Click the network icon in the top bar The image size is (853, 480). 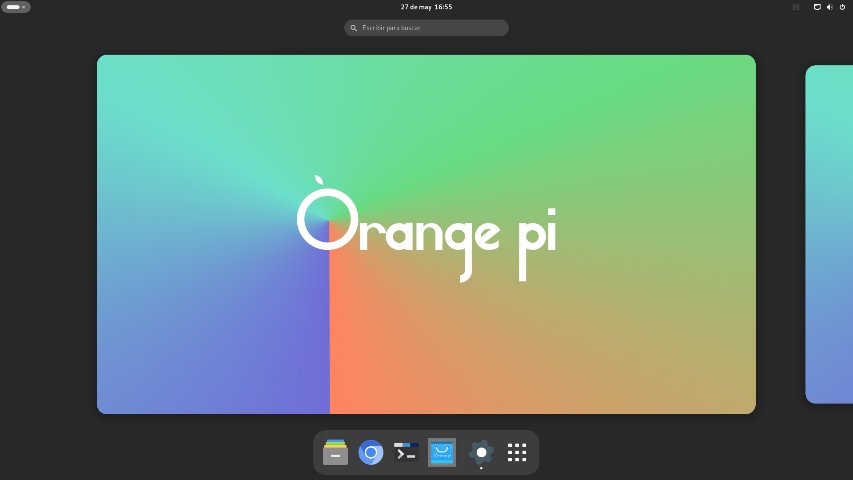817,7
